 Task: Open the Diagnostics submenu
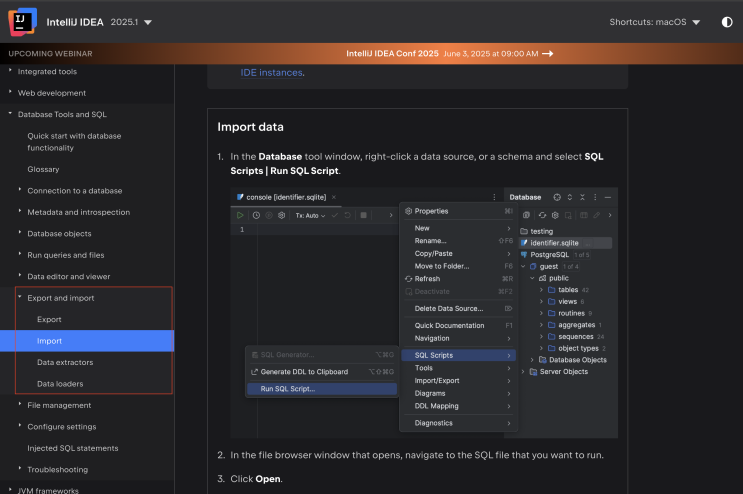(459, 423)
